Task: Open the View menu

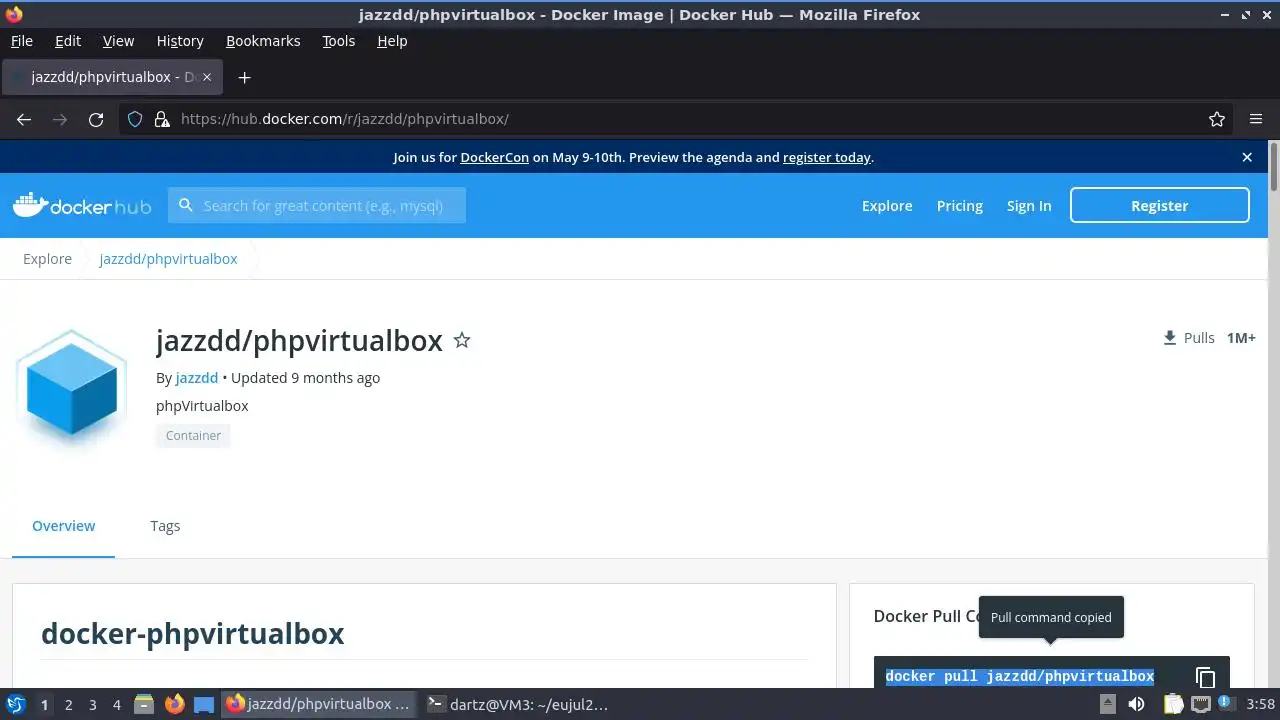Action: pos(118,41)
